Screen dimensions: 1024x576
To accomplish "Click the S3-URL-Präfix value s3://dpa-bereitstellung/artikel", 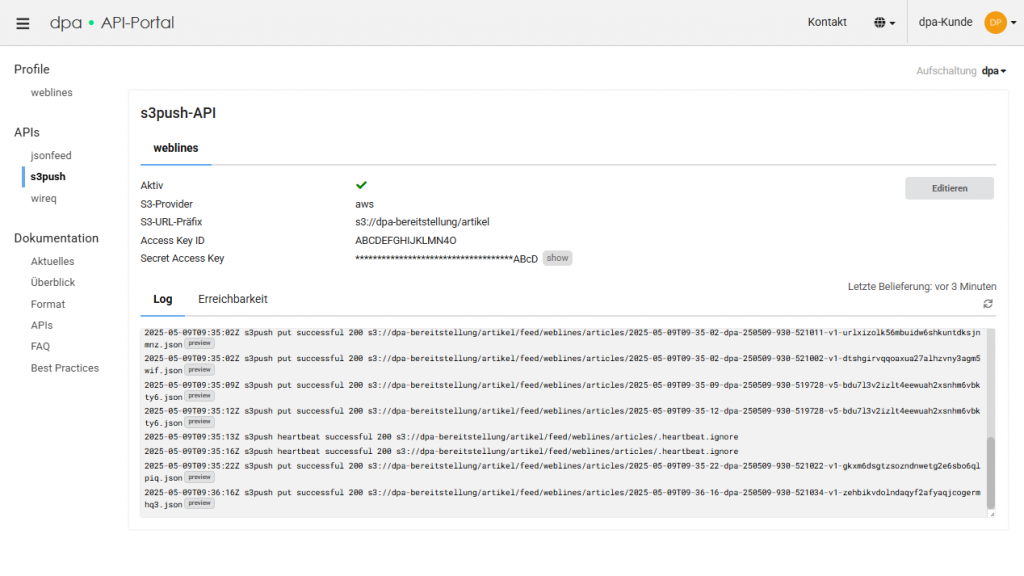I will 422,222.
